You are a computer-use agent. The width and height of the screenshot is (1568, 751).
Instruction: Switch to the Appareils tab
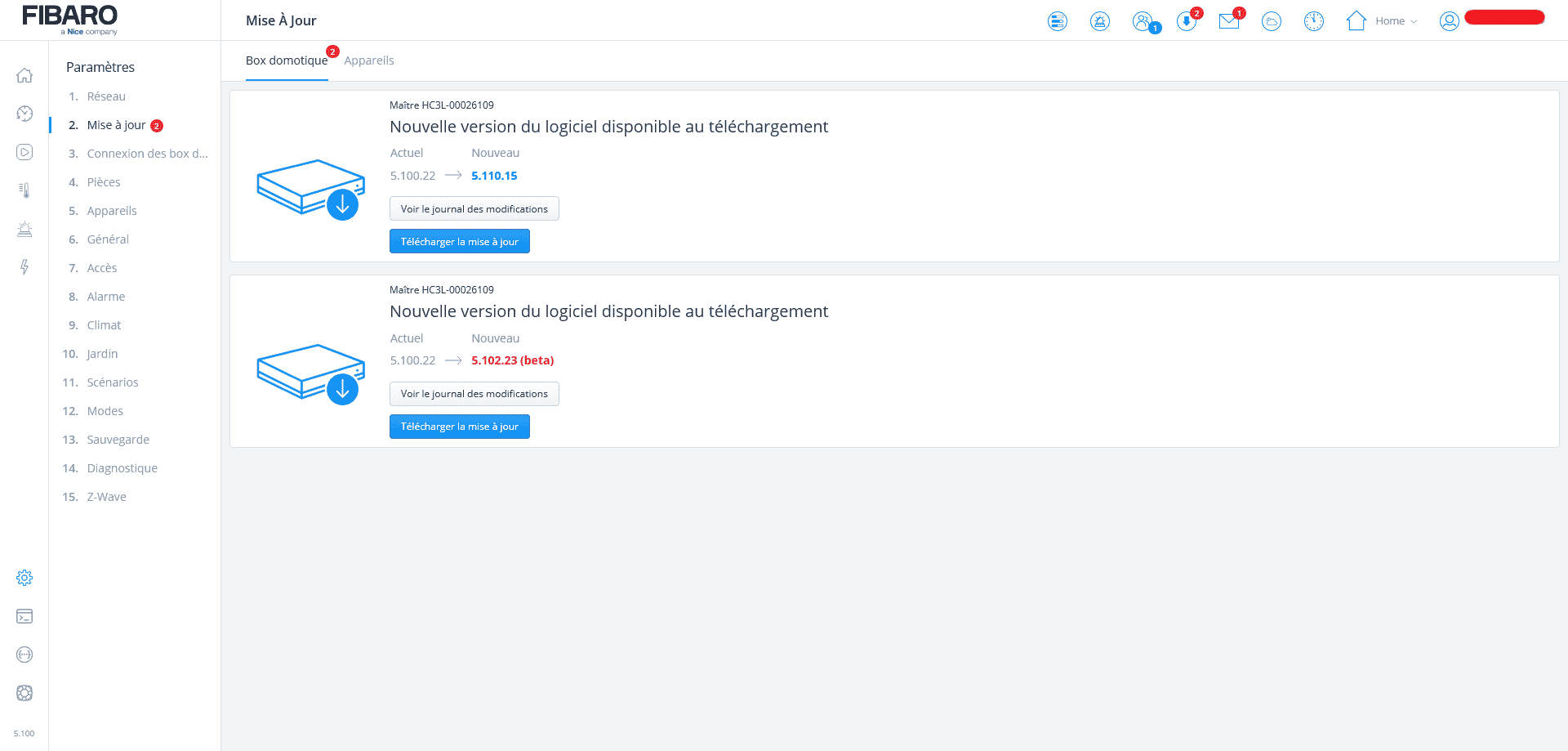tap(369, 60)
